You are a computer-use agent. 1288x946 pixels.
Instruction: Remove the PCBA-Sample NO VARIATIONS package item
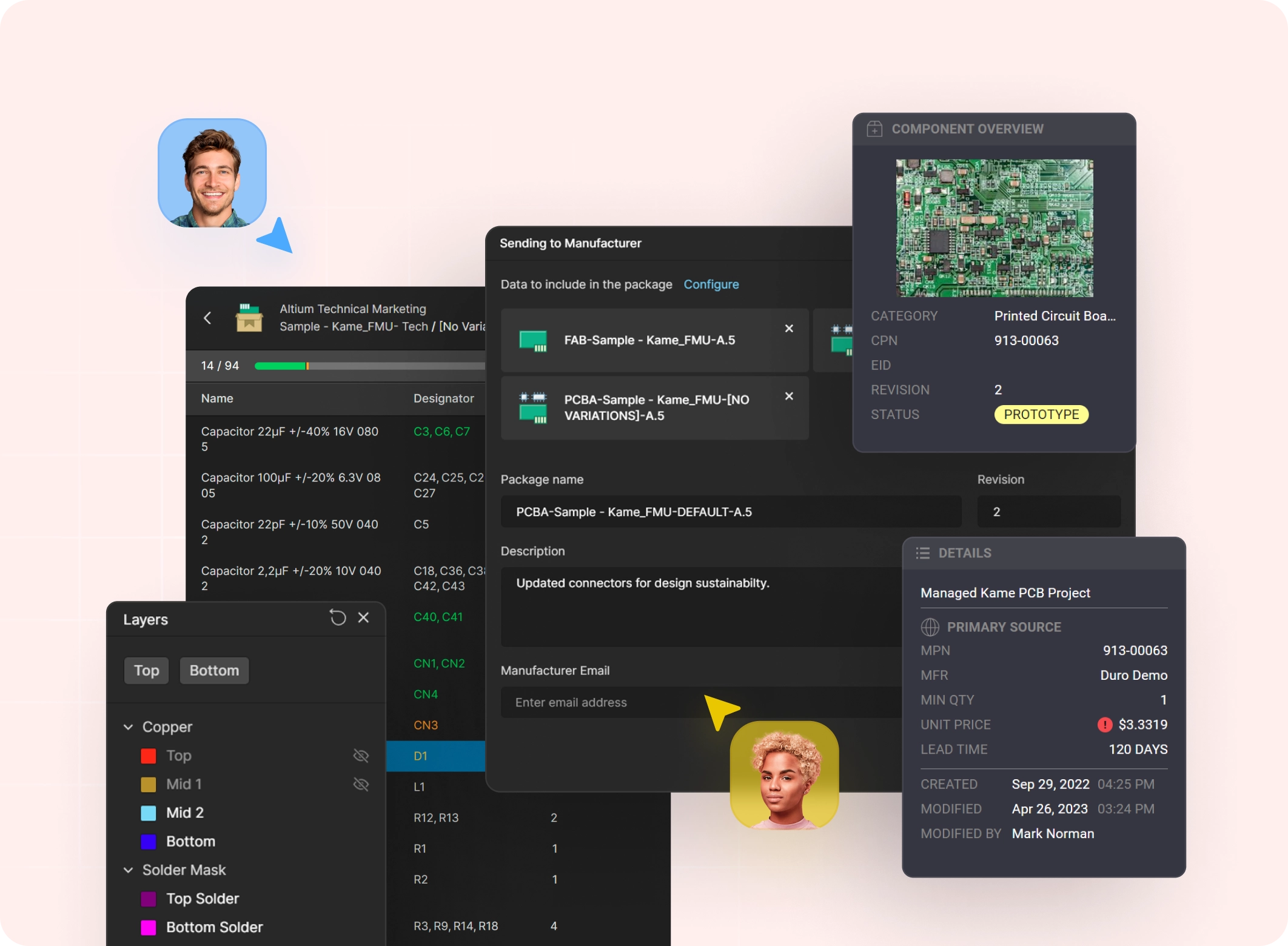pos(789,396)
